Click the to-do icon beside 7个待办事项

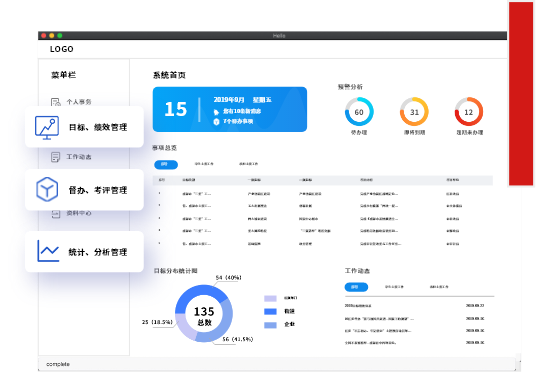[x=216, y=122]
